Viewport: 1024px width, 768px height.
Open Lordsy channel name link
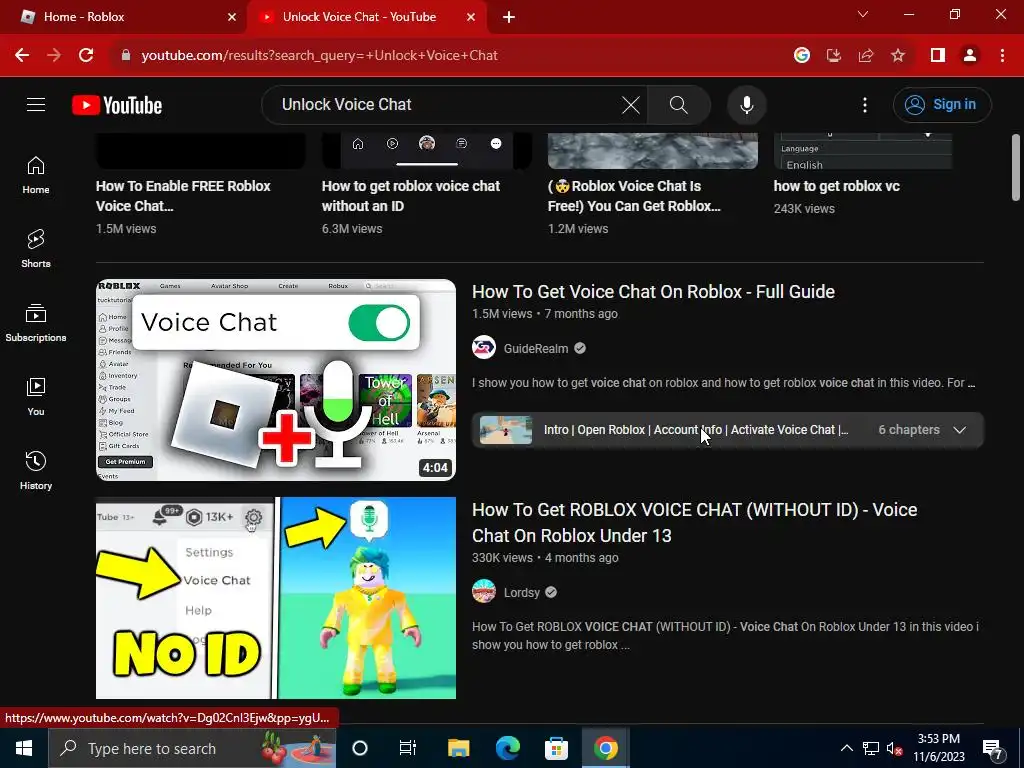tap(521, 592)
